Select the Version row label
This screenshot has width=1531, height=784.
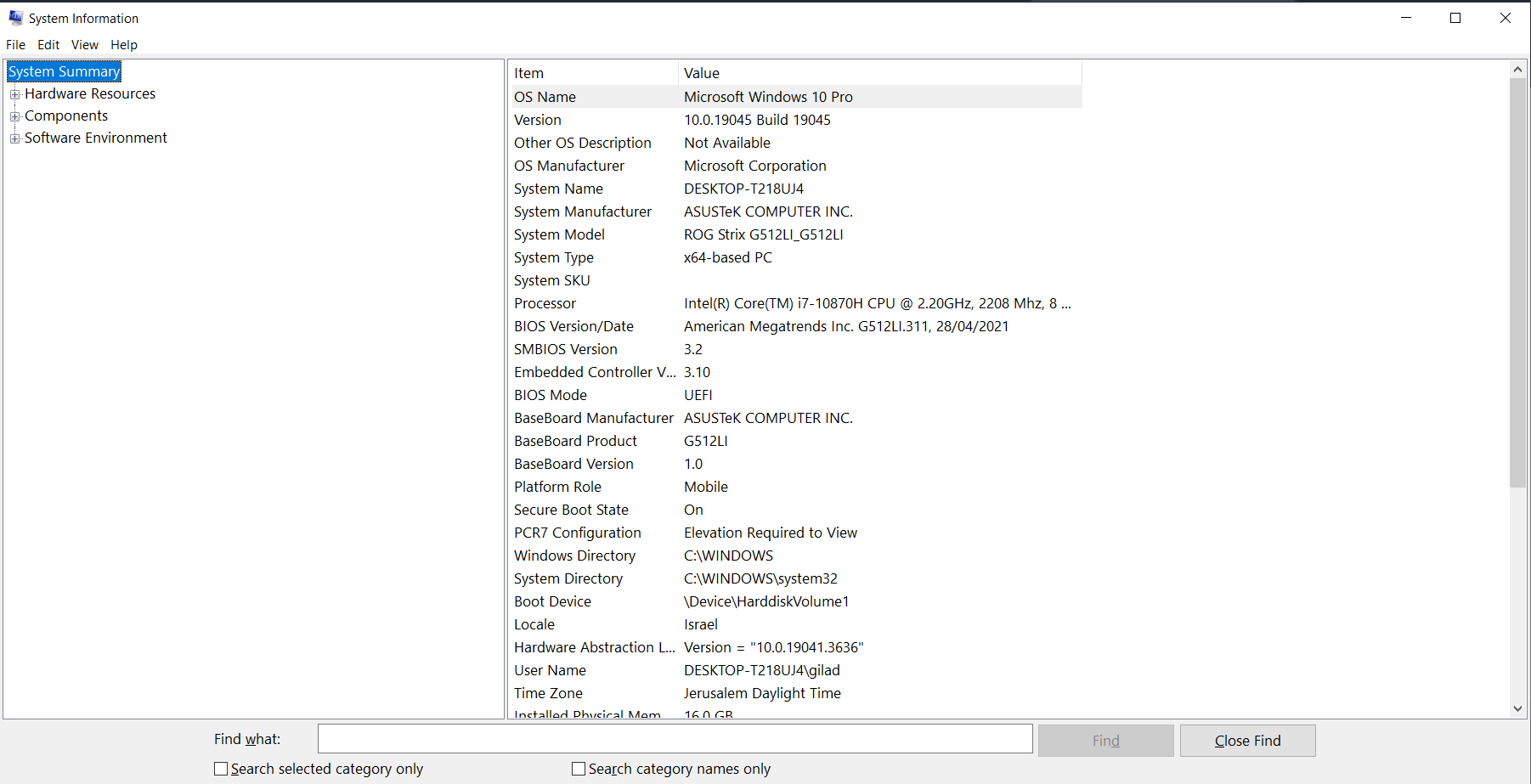click(538, 120)
